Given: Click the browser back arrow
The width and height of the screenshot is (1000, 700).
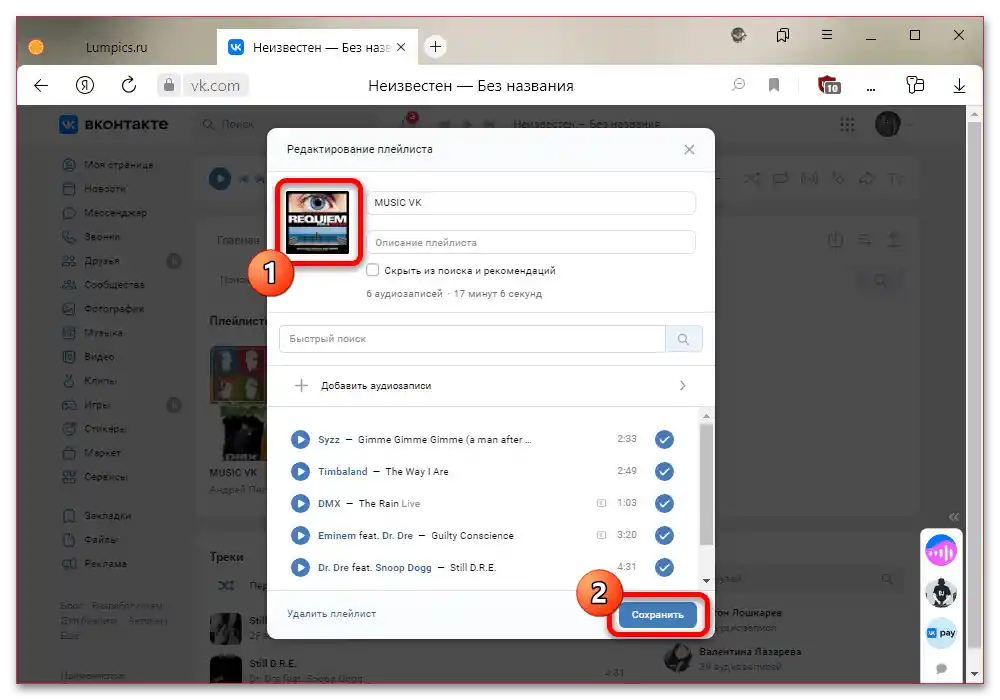Looking at the screenshot, I should tap(41, 85).
